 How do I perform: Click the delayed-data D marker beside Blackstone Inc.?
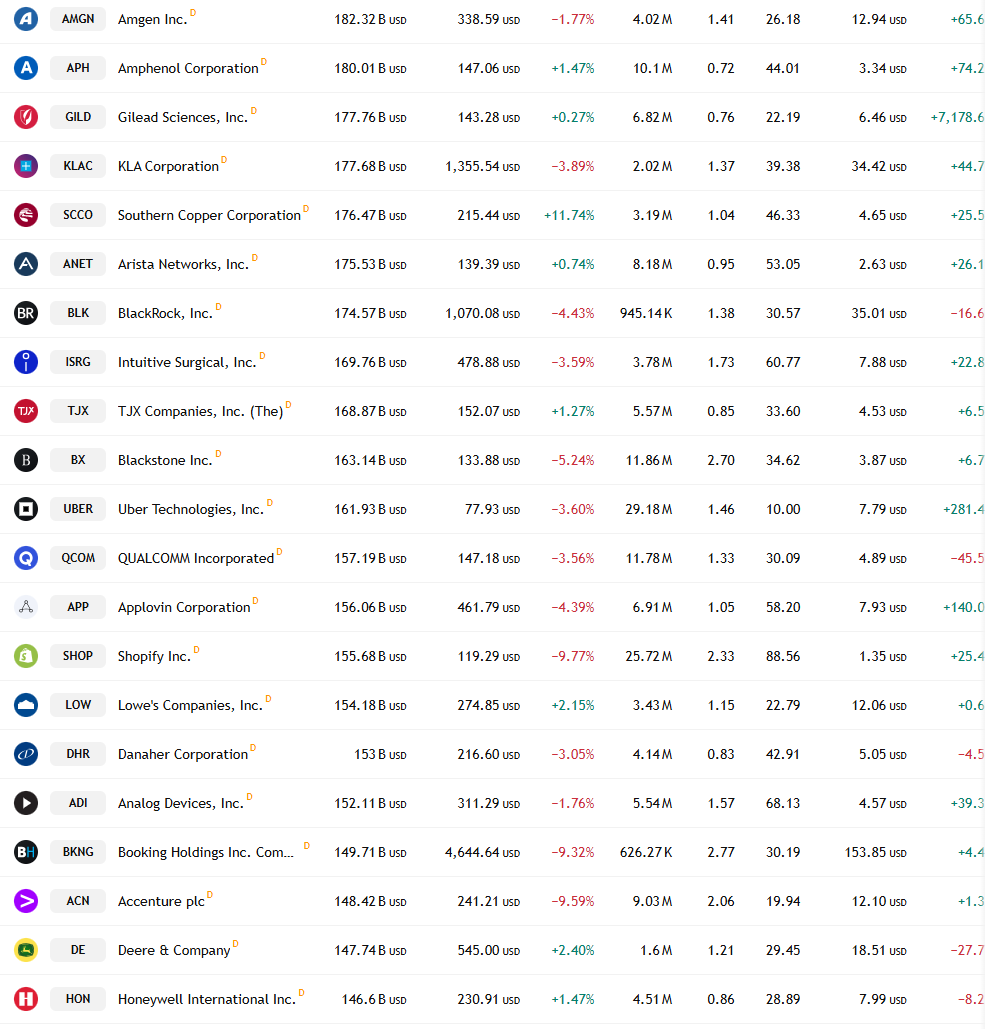point(219,453)
